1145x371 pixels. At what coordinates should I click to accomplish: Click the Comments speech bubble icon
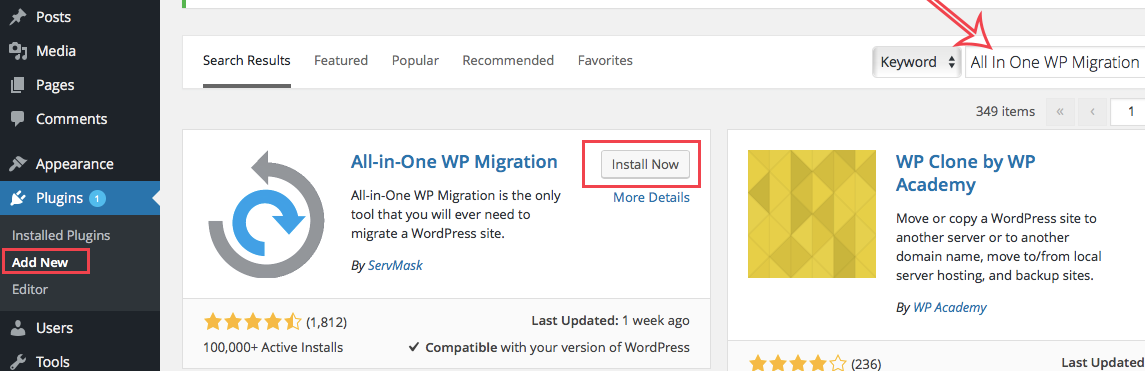(18, 119)
